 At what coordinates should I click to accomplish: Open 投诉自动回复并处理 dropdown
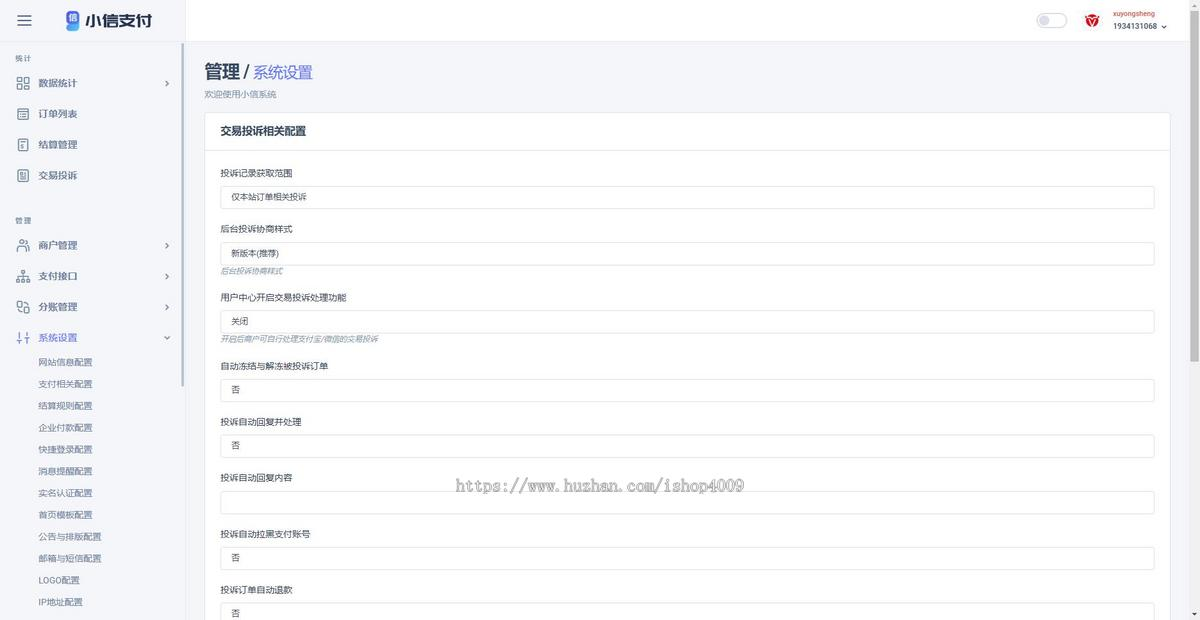[687, 446]
